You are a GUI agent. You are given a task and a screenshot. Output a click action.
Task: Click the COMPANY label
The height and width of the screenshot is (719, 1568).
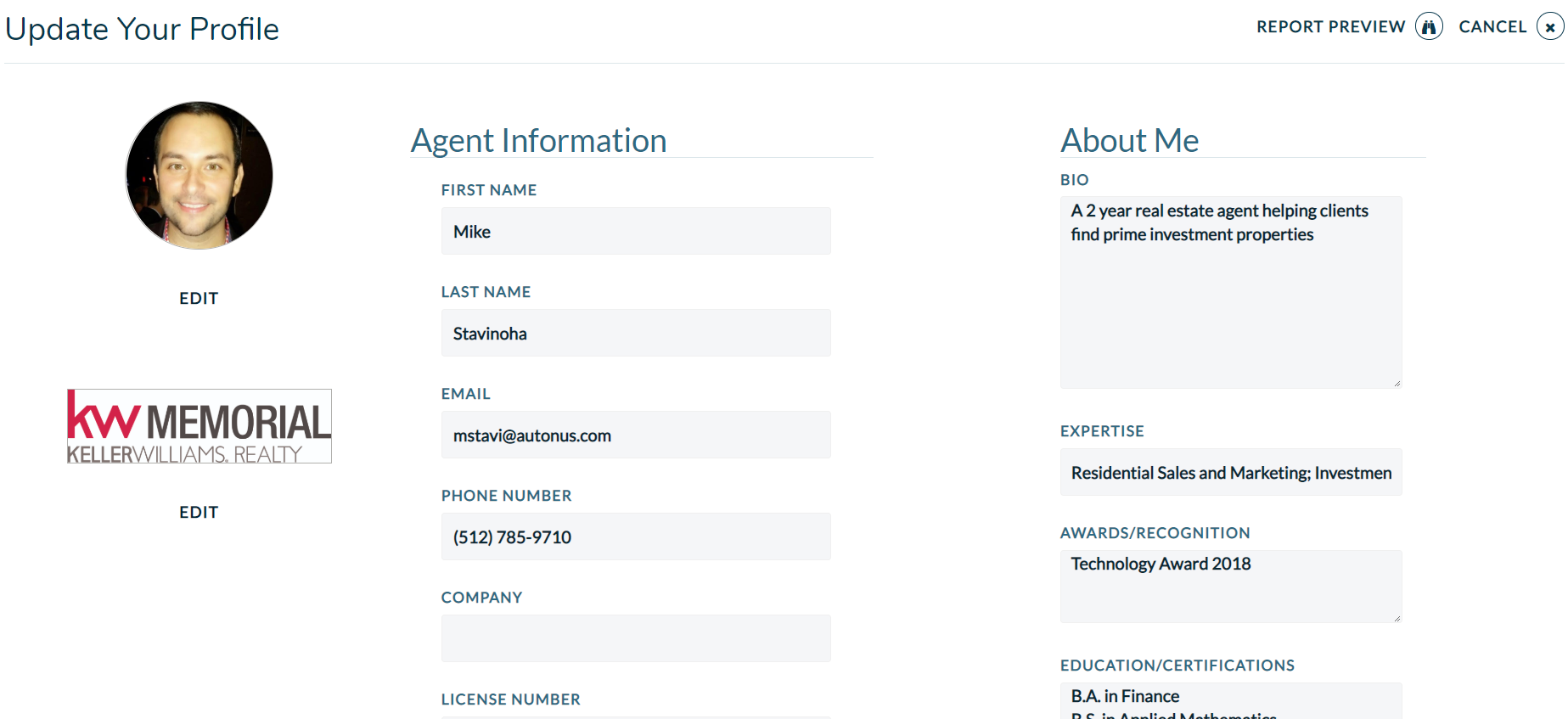[481, 598]
